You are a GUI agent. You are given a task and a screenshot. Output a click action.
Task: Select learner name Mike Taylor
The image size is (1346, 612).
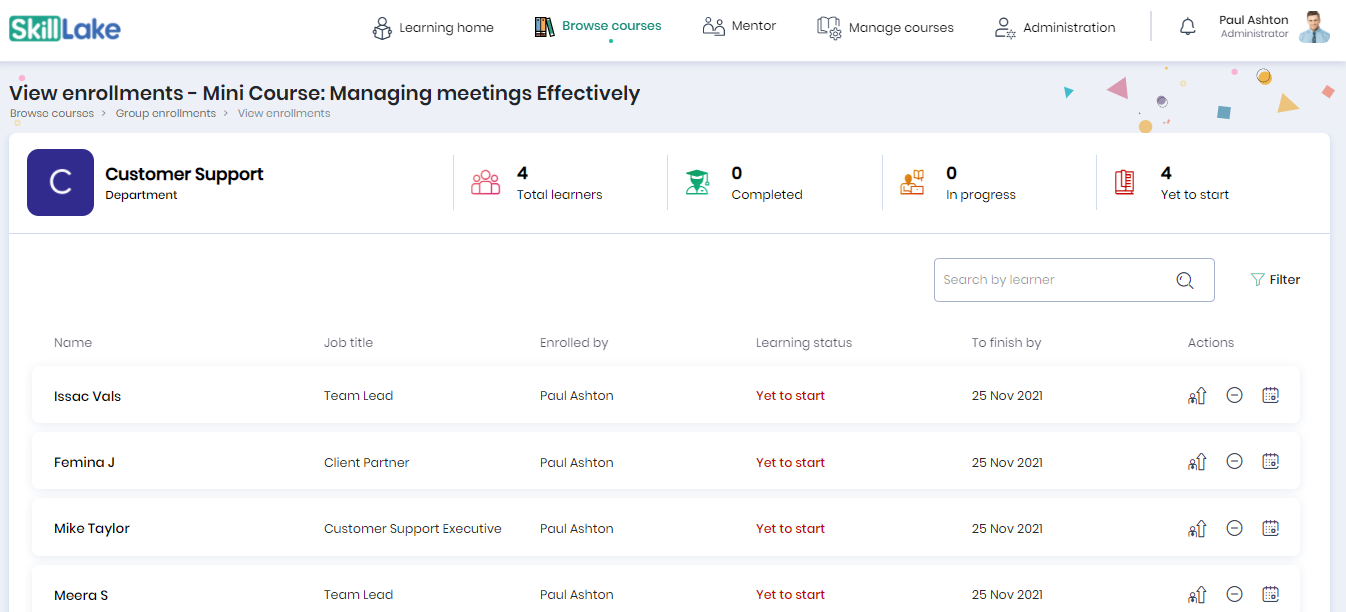92,529
